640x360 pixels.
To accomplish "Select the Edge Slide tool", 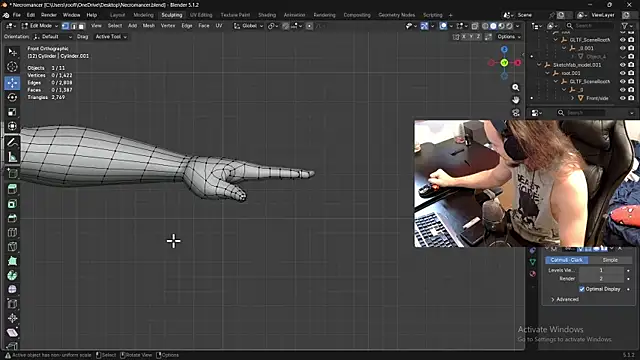I will pos(12,304).
